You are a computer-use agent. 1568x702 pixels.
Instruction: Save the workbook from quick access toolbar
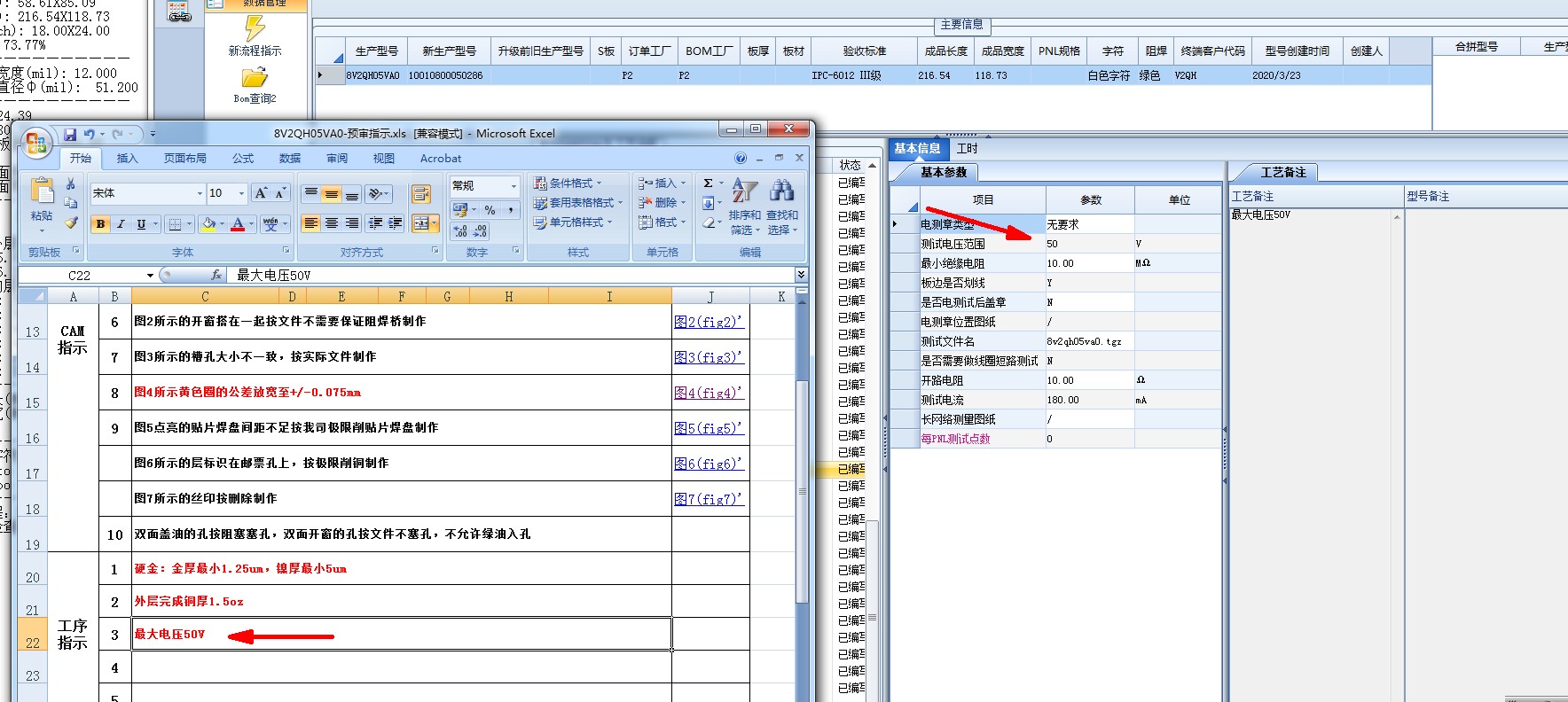pos(70,135)
